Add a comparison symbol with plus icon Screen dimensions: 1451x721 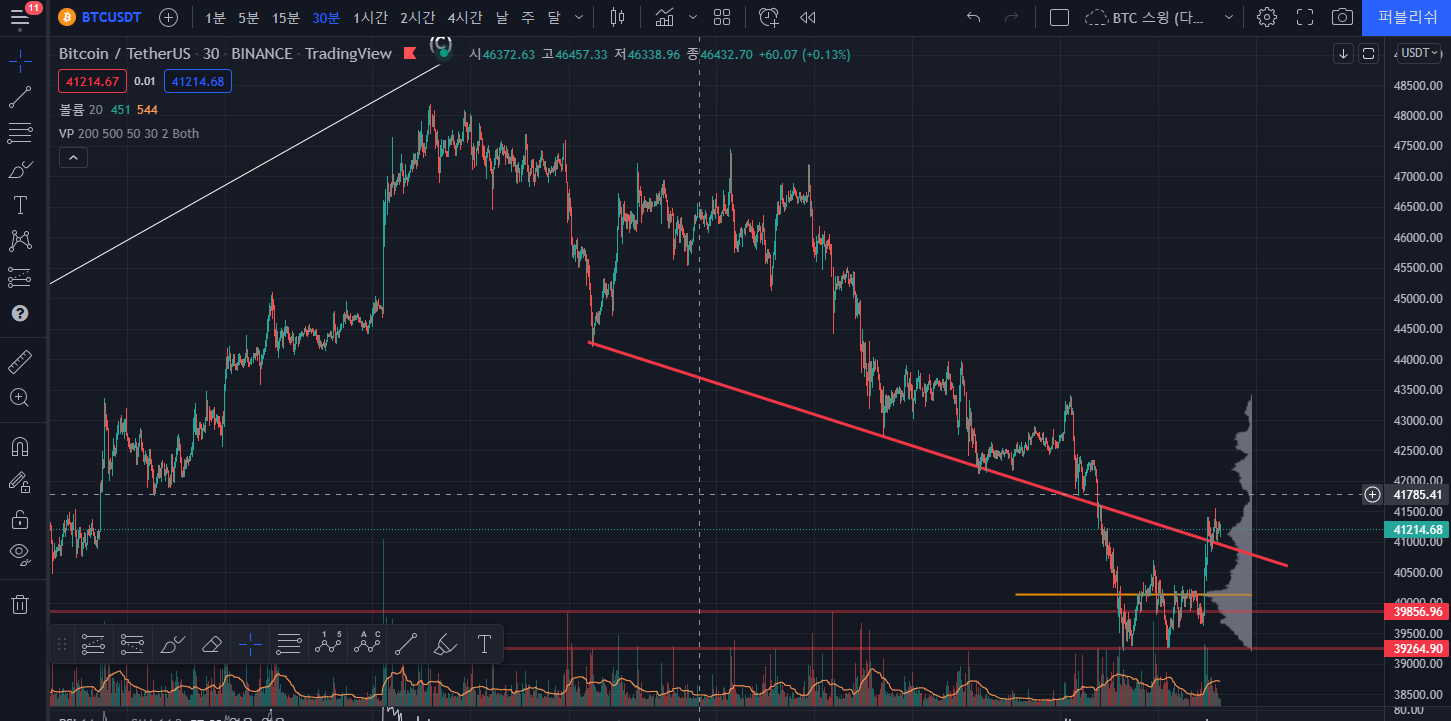point(169,17)
